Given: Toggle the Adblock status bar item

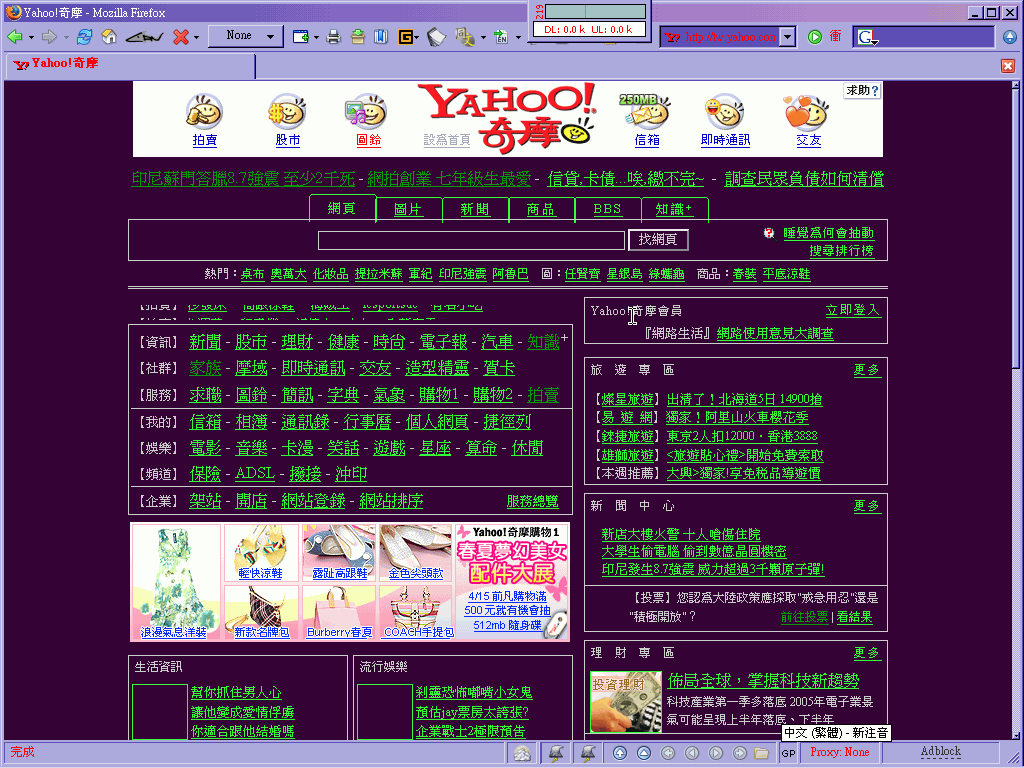Looking at the screenshot, I should [940, 752].
